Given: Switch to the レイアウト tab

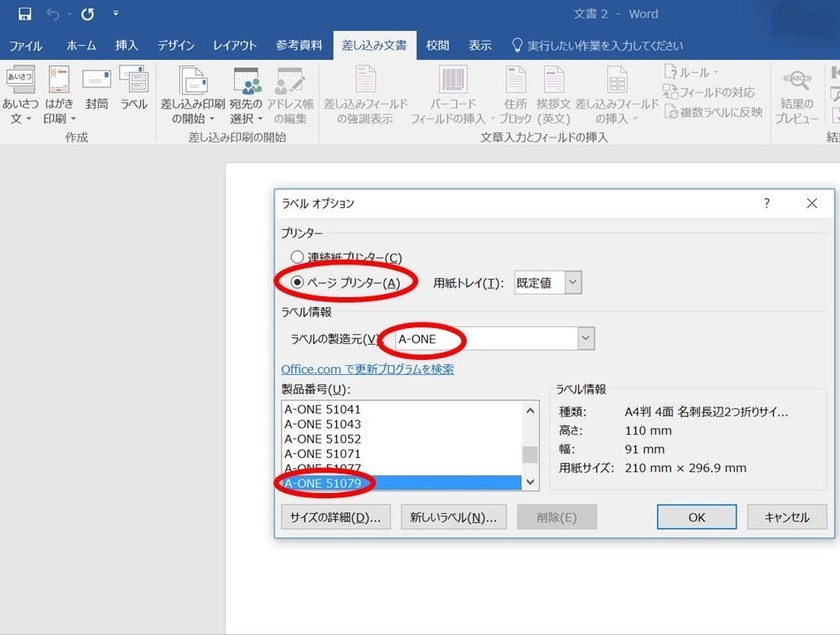Looking at the screenshot, I should point(235,46).
